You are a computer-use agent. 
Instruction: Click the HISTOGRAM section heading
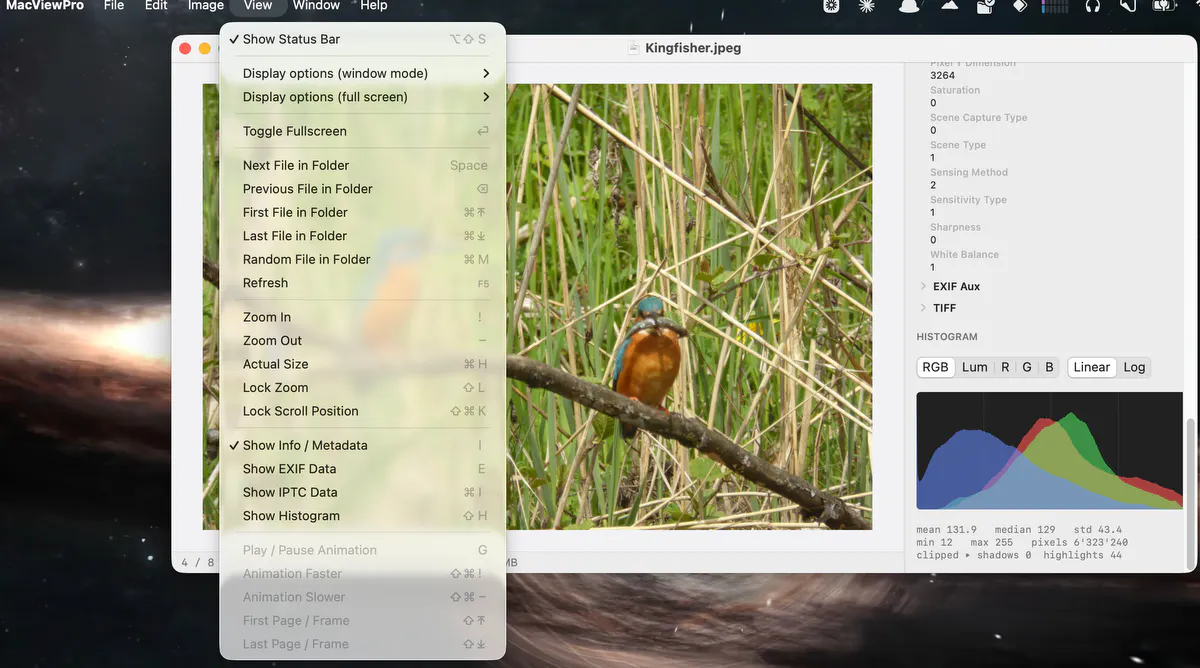pos(947,337)
